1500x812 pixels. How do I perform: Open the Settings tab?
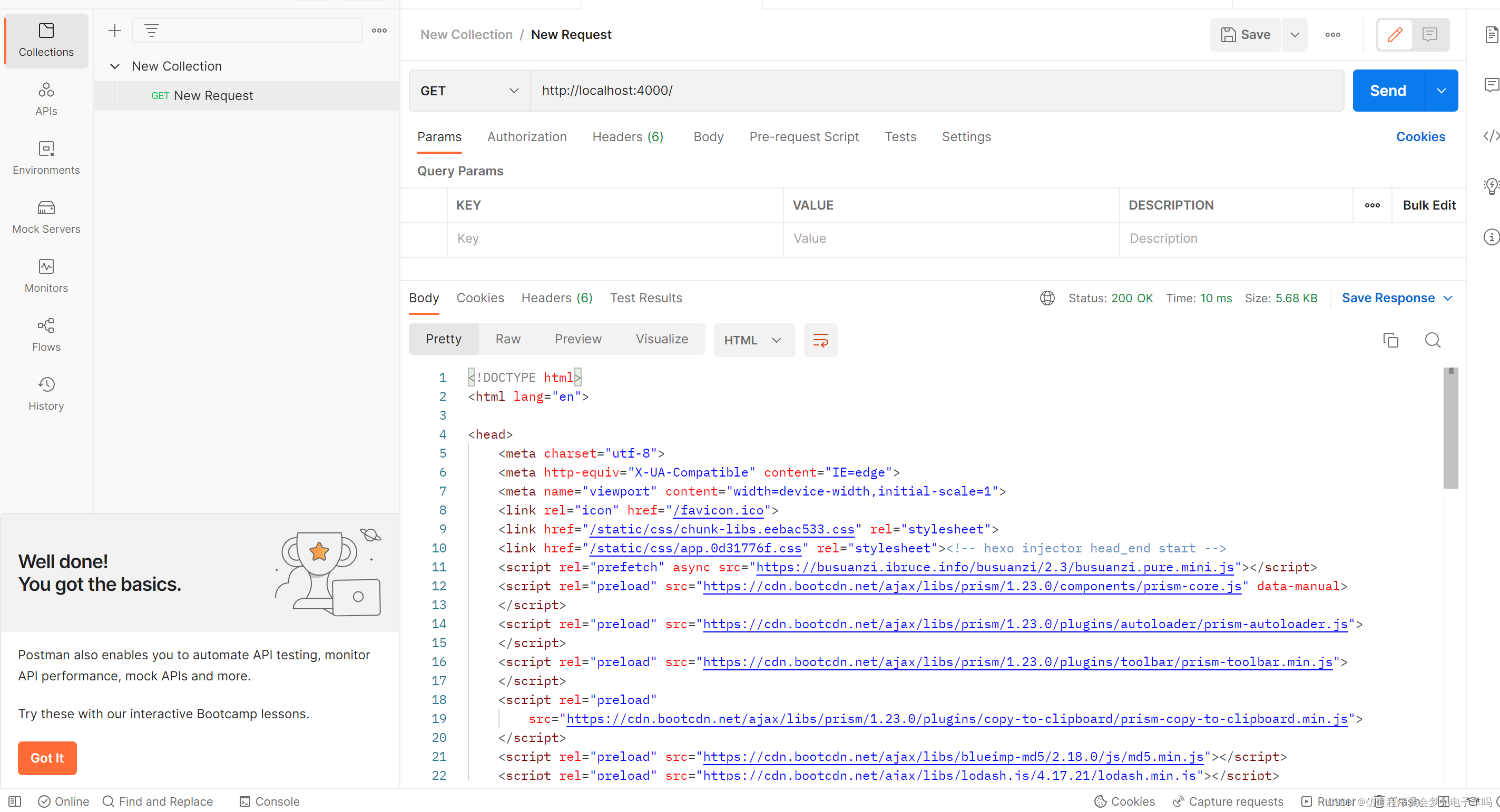[966, 137]
